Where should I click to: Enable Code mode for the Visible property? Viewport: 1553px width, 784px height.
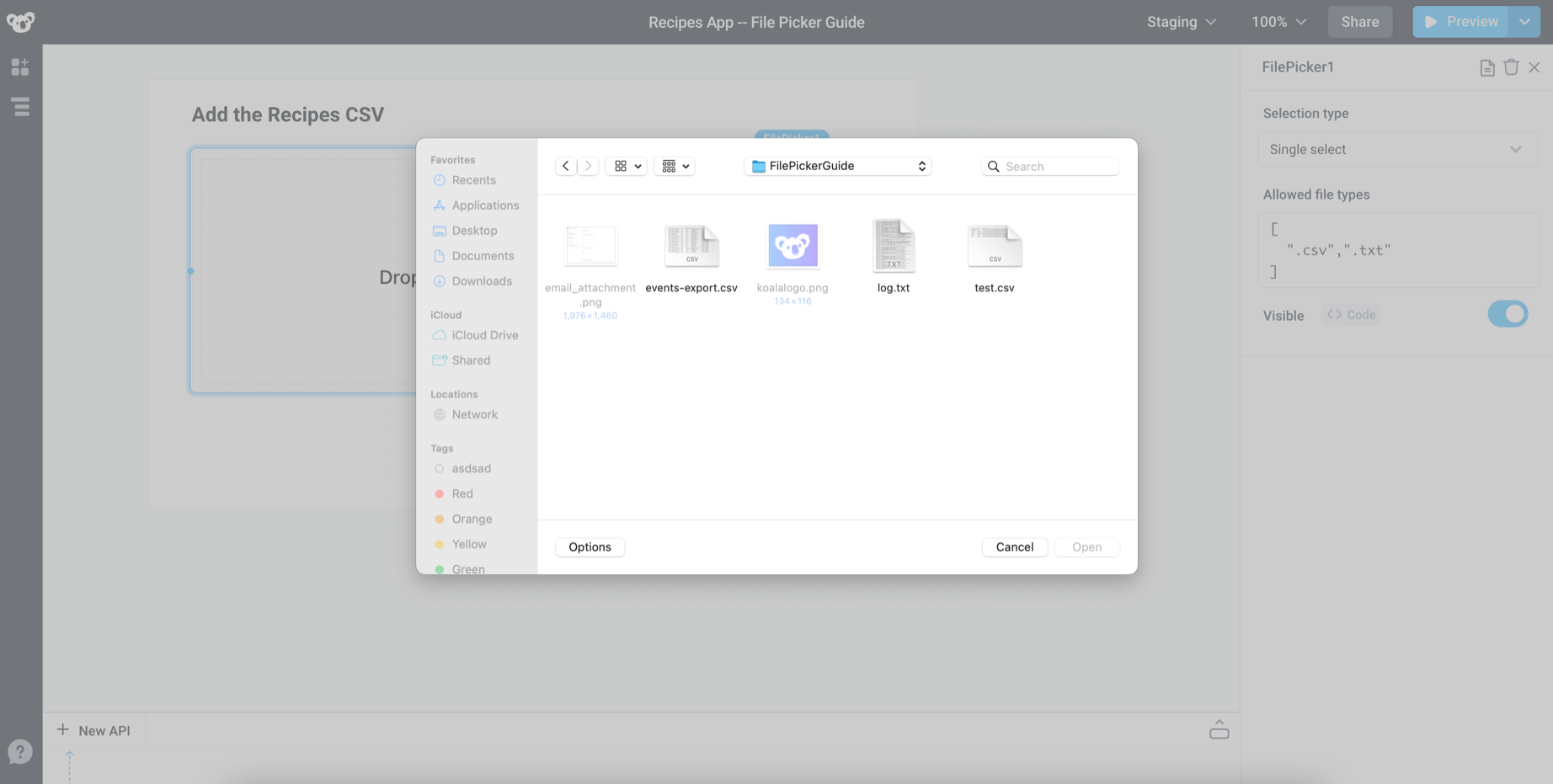tap(1351, 314)
